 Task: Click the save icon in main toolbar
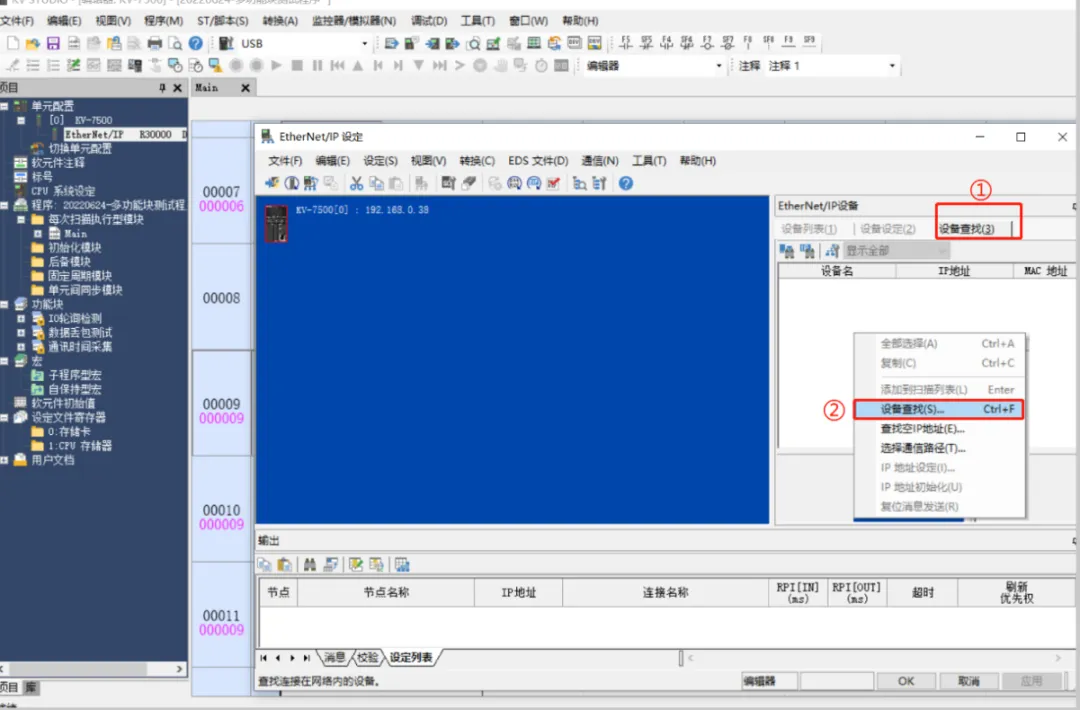[x=53, y=43]
